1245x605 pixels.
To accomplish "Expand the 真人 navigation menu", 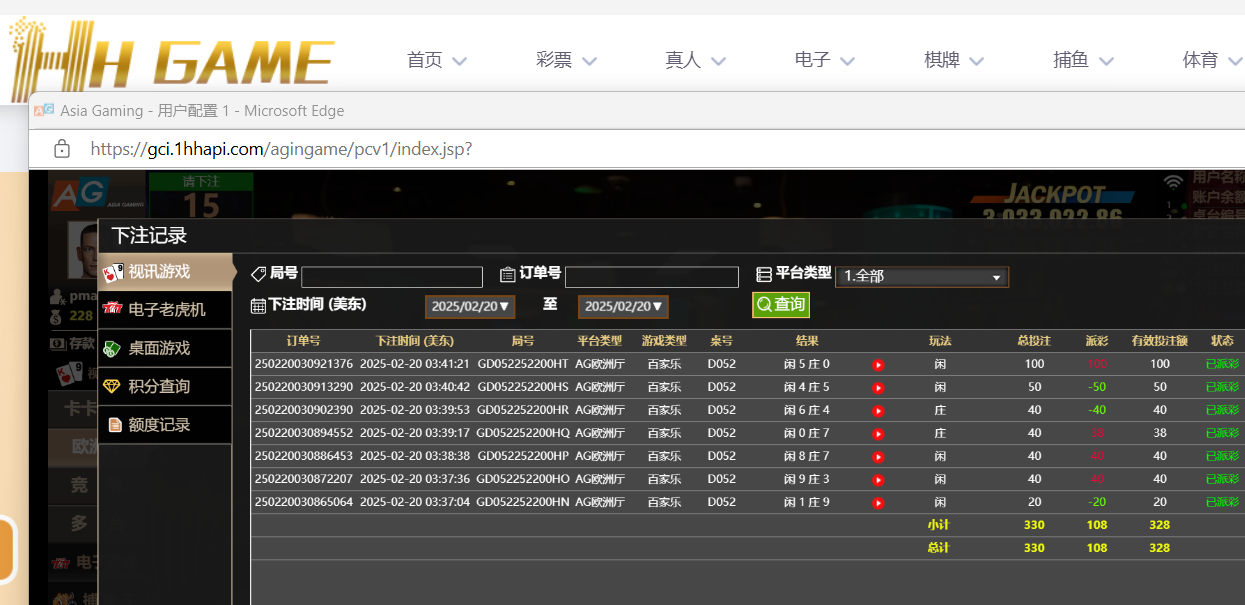I will pyautogui.click(x=695, y=60).
